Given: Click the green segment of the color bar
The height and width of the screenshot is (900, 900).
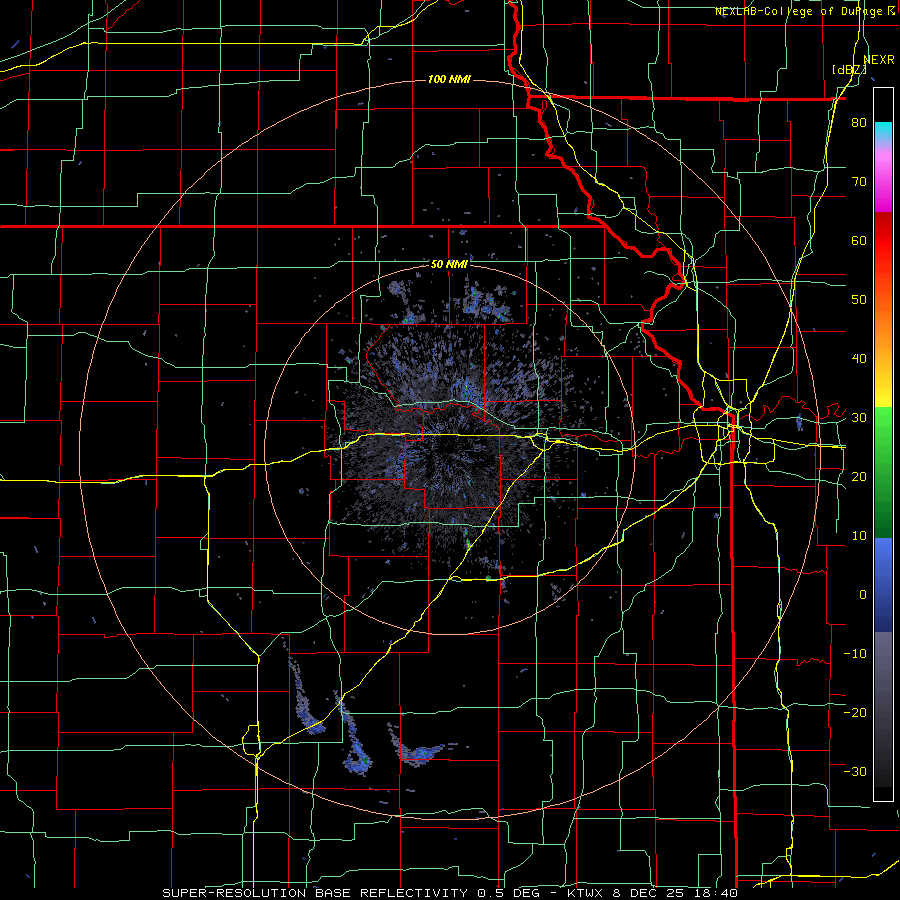Looking at the screenshot, I should coord(883,472).
